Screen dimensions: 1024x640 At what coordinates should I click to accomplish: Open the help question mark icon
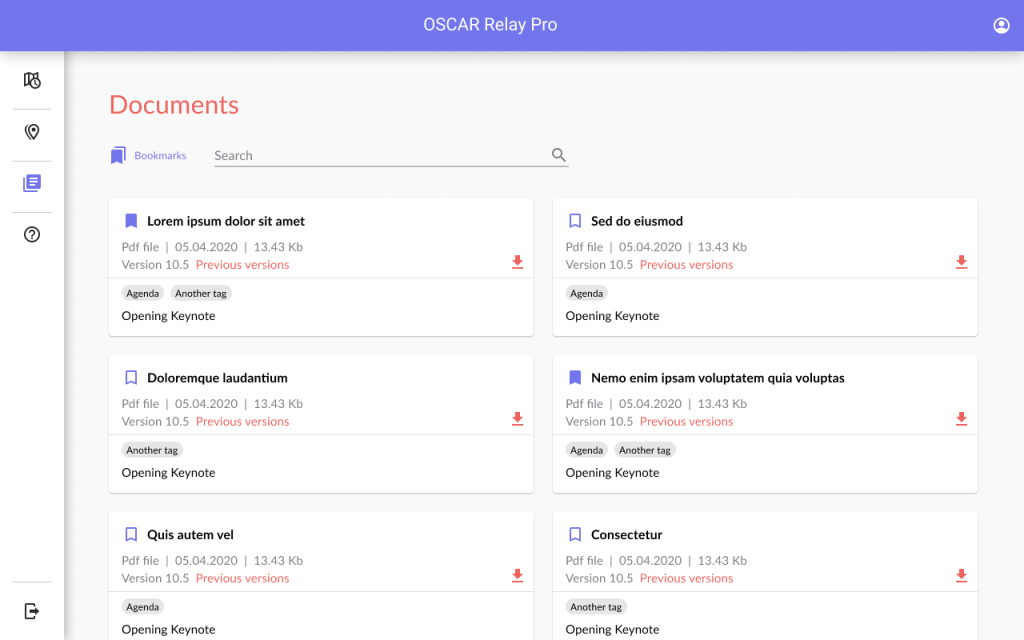[x=32, y=234]
